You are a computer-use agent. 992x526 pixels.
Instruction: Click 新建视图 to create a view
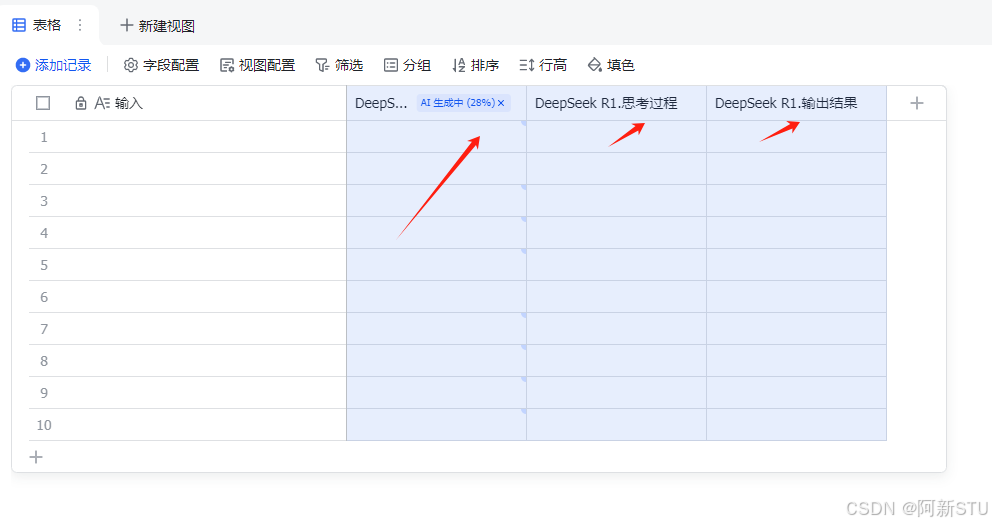click(158, 26)
